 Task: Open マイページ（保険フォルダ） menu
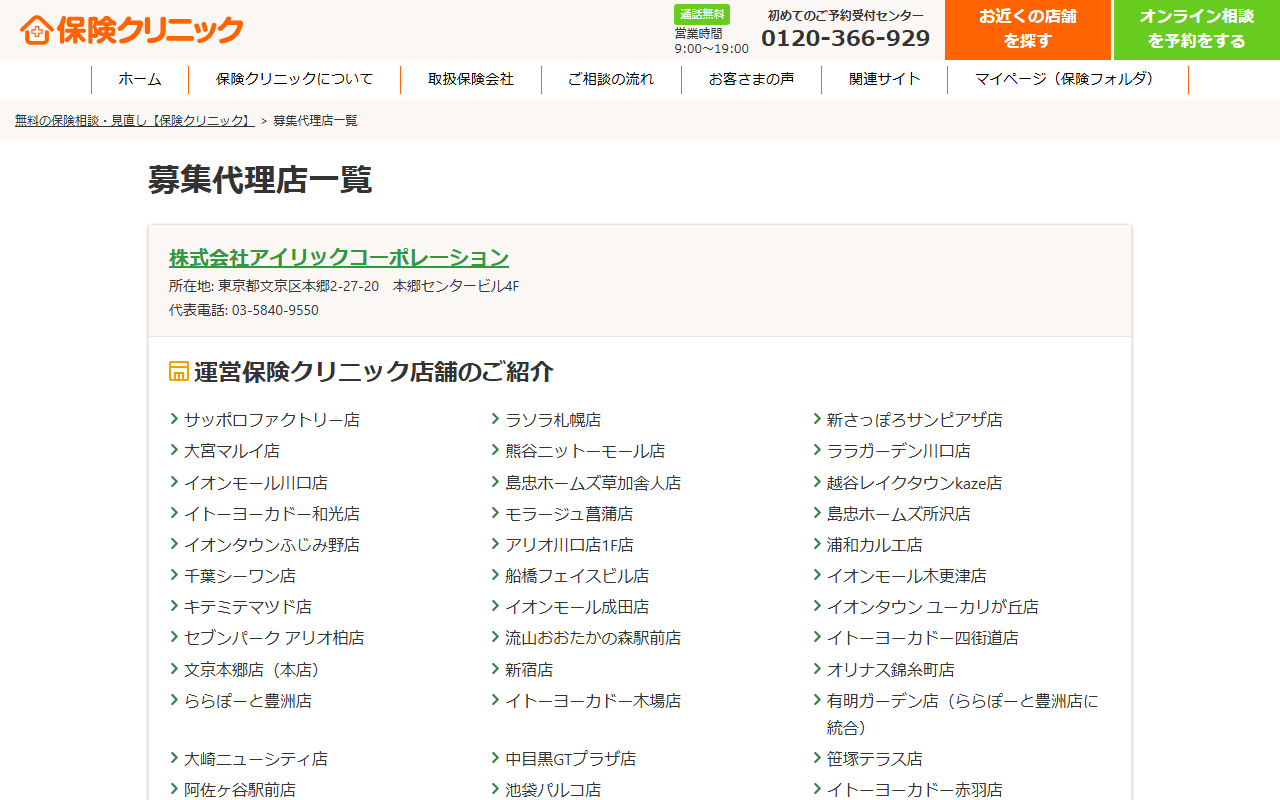[x=1068, y=79]
